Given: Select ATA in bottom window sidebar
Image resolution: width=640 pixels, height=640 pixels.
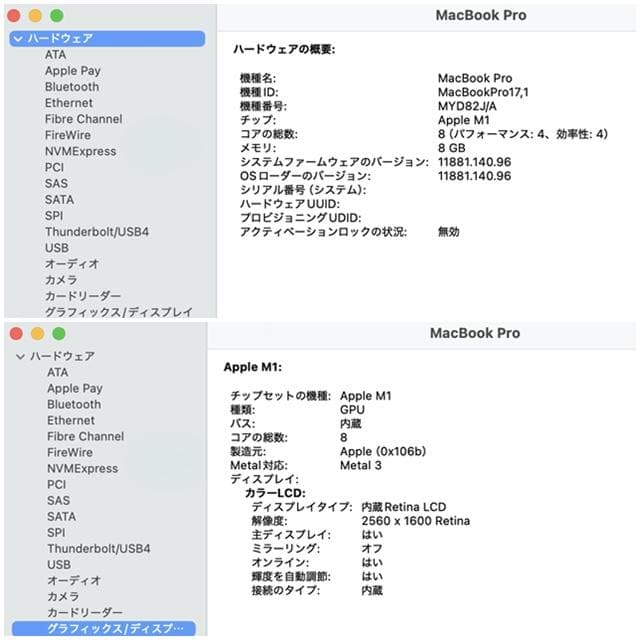Looking at the screenshot, I should point(58,373).
